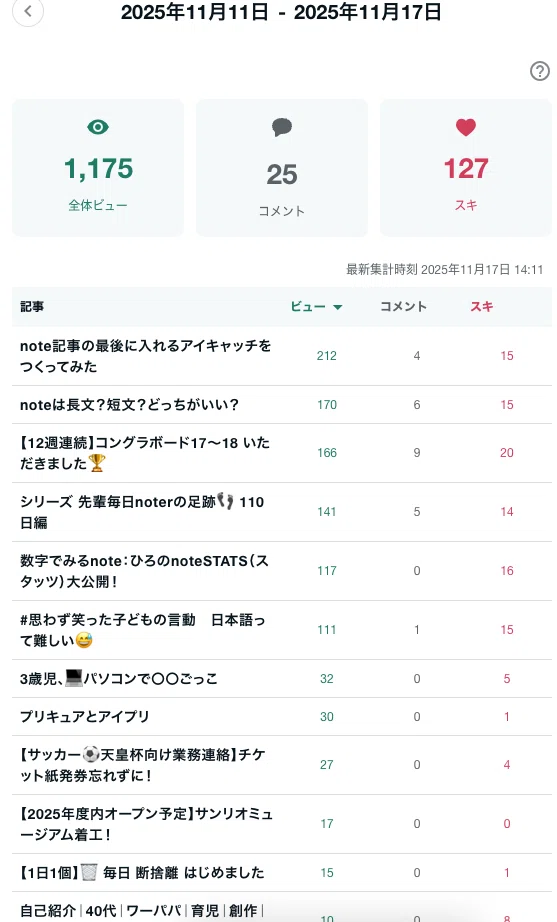Click the date range 2025年11月11日 - 11月17日 heading
Image resolution: width=557 pixels, height=922 pixels.
point(281,12)
